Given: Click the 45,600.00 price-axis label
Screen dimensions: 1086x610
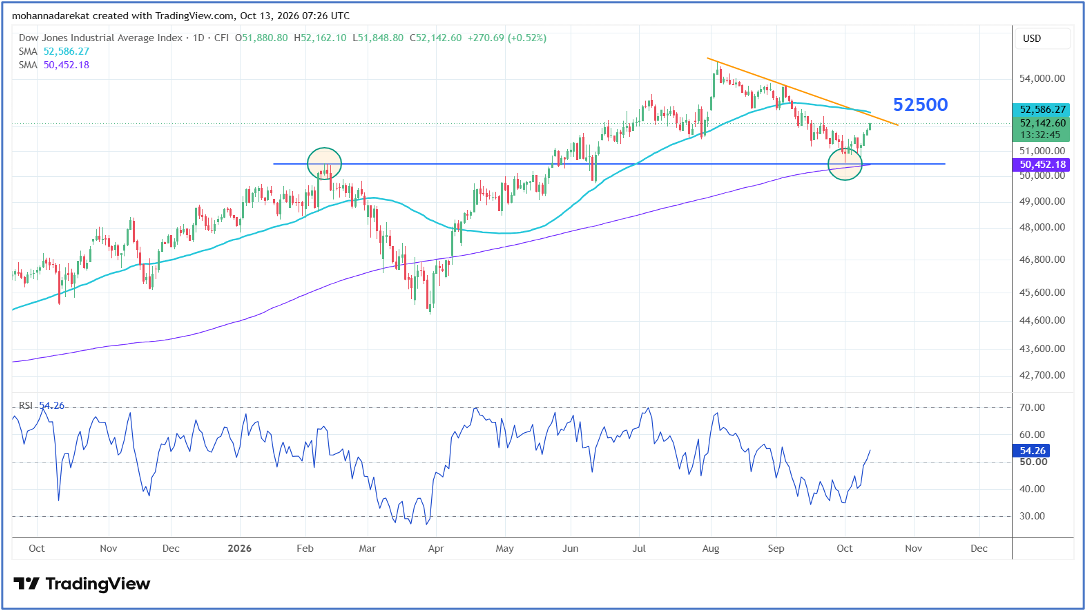Looking at the screenshot, I should point(1042,292).
